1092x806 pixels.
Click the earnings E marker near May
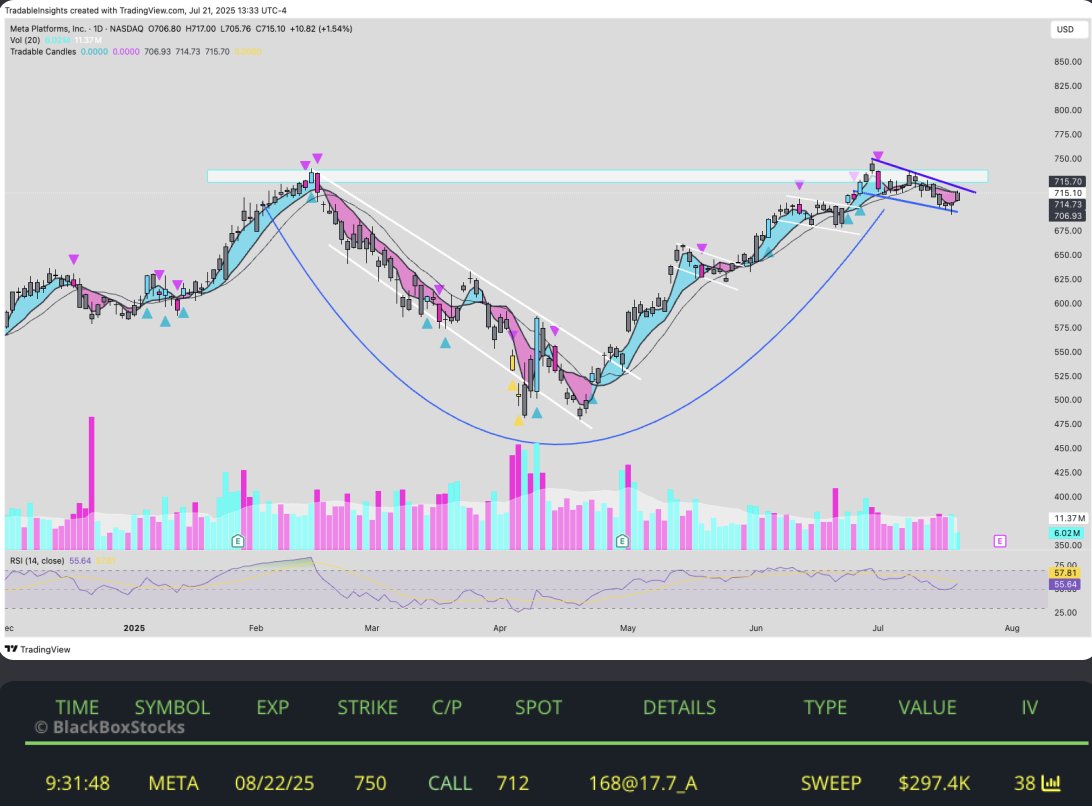(622, 541)
